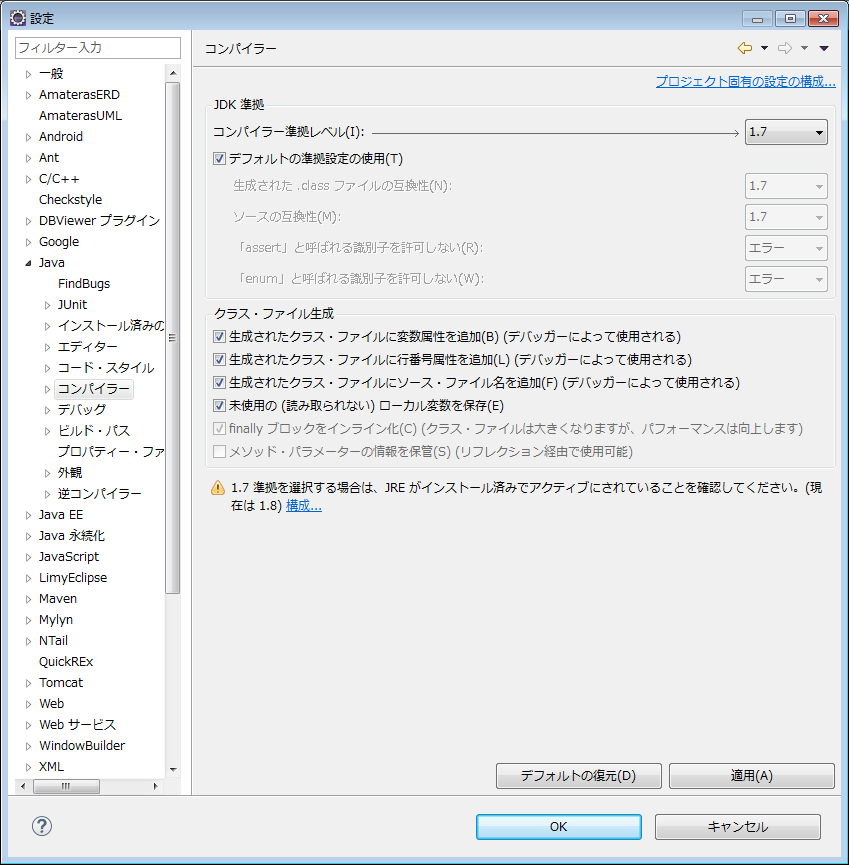This screenshot has height=865, width=849.
Task: Click the horizontal scroll-right arrow
Action: coord(156,786)
